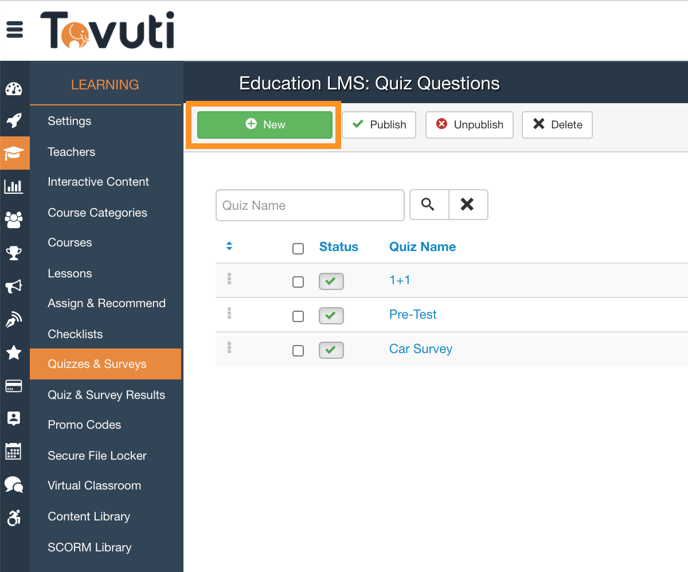Open the bar chart sidebar icon
The height and width of the screenshot is (572, 688).
click(x=14, y=187)
